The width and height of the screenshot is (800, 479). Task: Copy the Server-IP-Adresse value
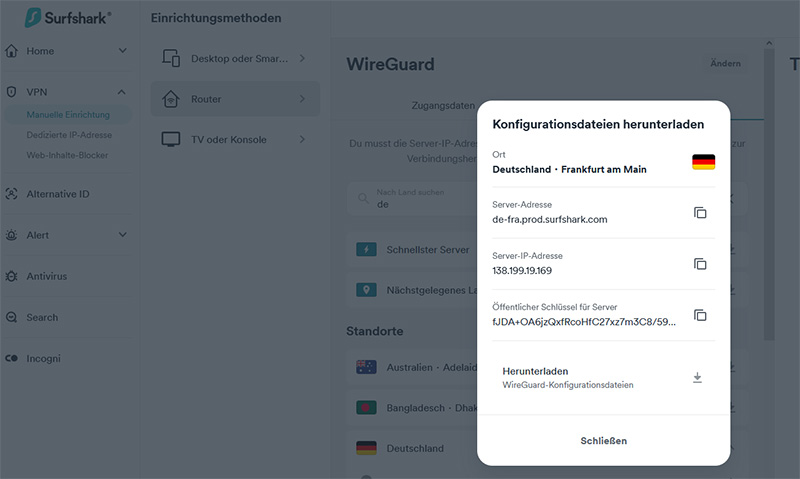700,264
